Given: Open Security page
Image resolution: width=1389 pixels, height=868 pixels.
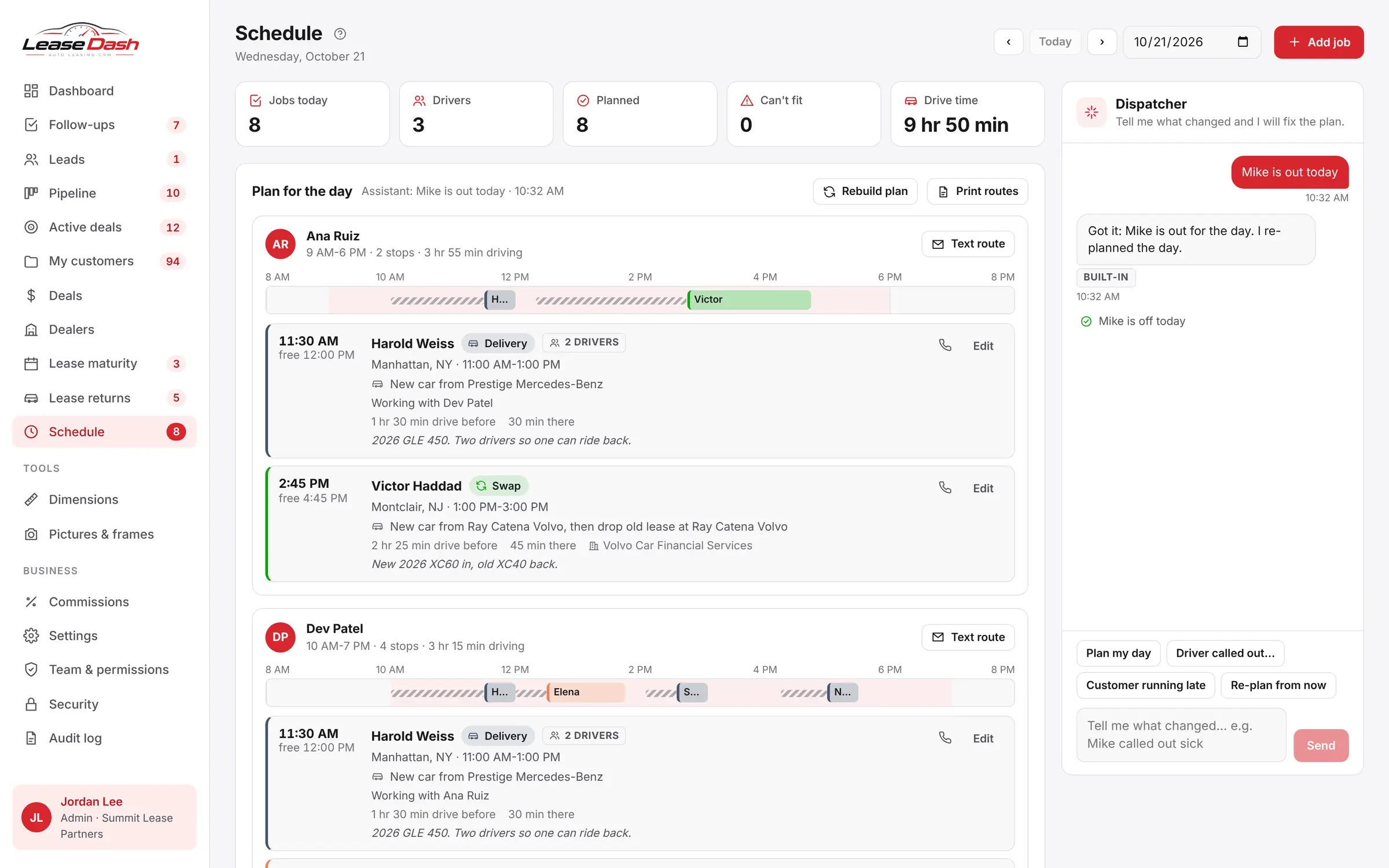Looking at the screenshot, I should (104, 704).
